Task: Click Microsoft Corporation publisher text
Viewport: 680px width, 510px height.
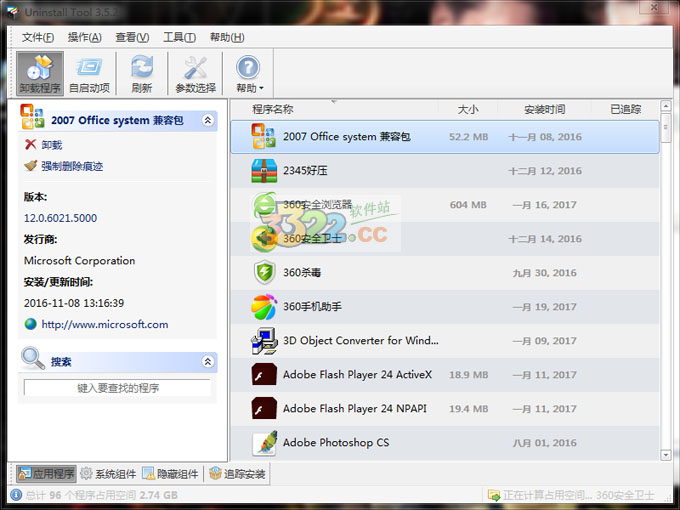Action: (x=79, y=261)
